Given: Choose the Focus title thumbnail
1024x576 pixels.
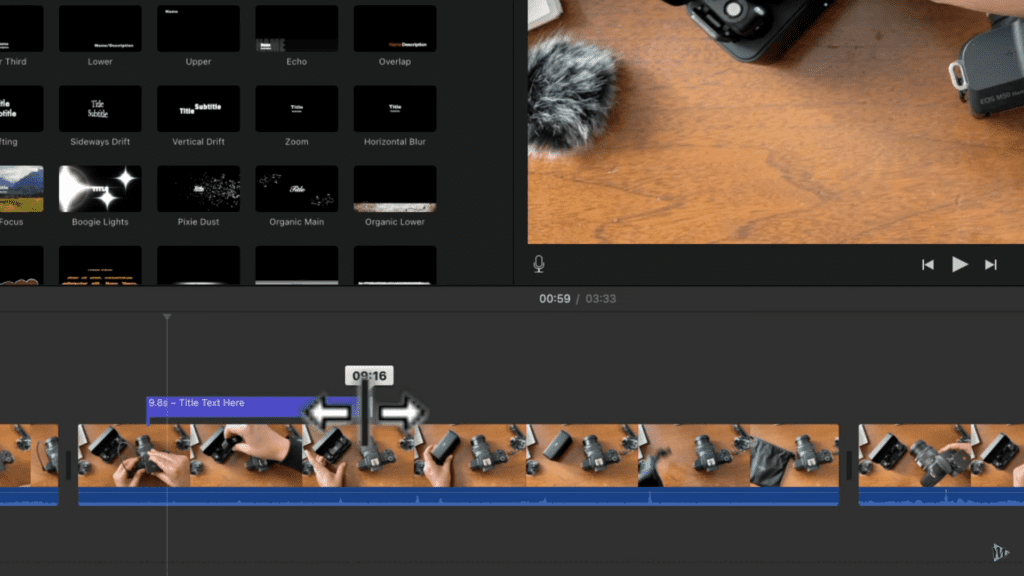Looking at the screenshot, I should (22, 189).
